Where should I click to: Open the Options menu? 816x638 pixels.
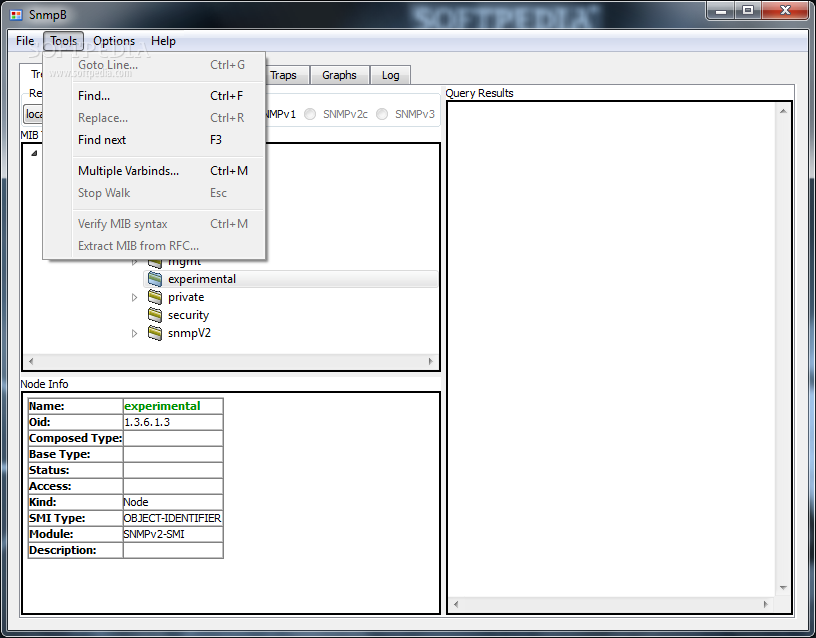tap(114, 41)
